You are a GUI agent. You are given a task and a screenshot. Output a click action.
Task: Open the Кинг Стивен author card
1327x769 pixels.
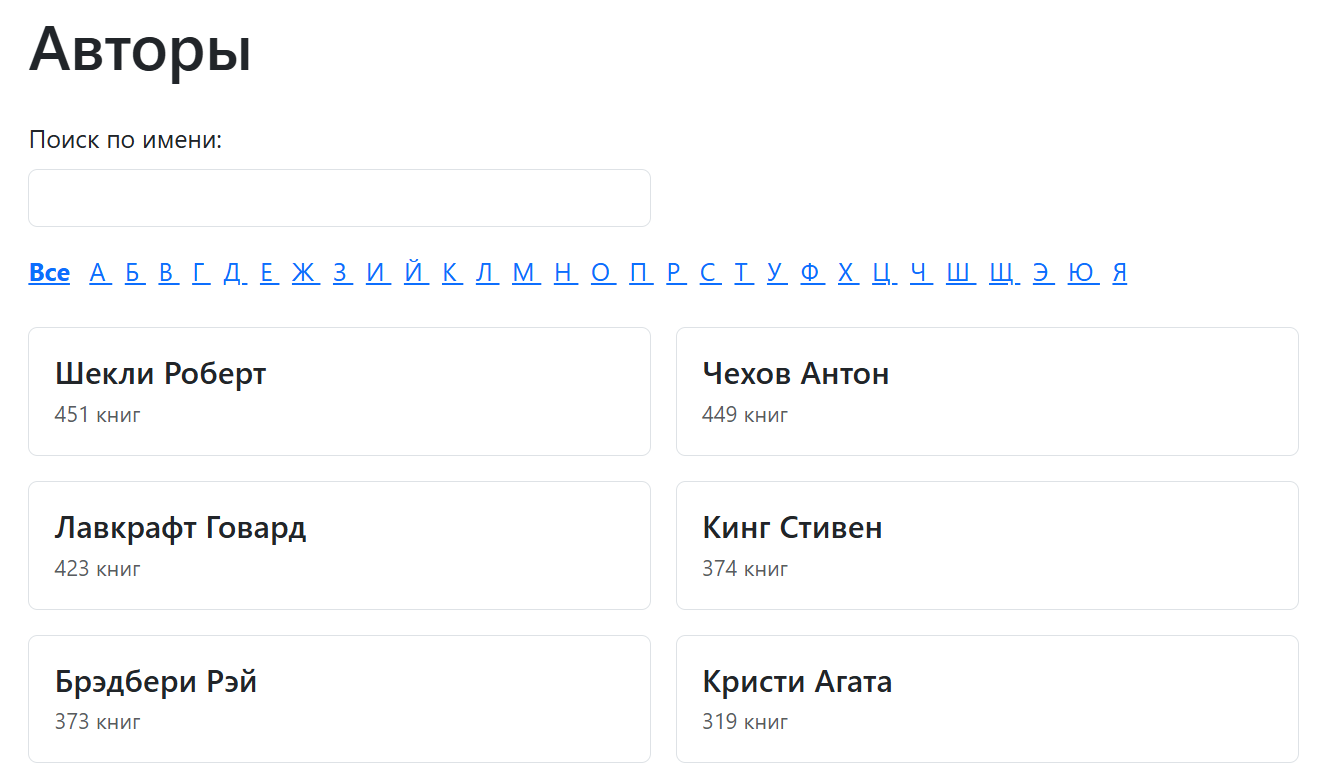(x=987, y=545)
